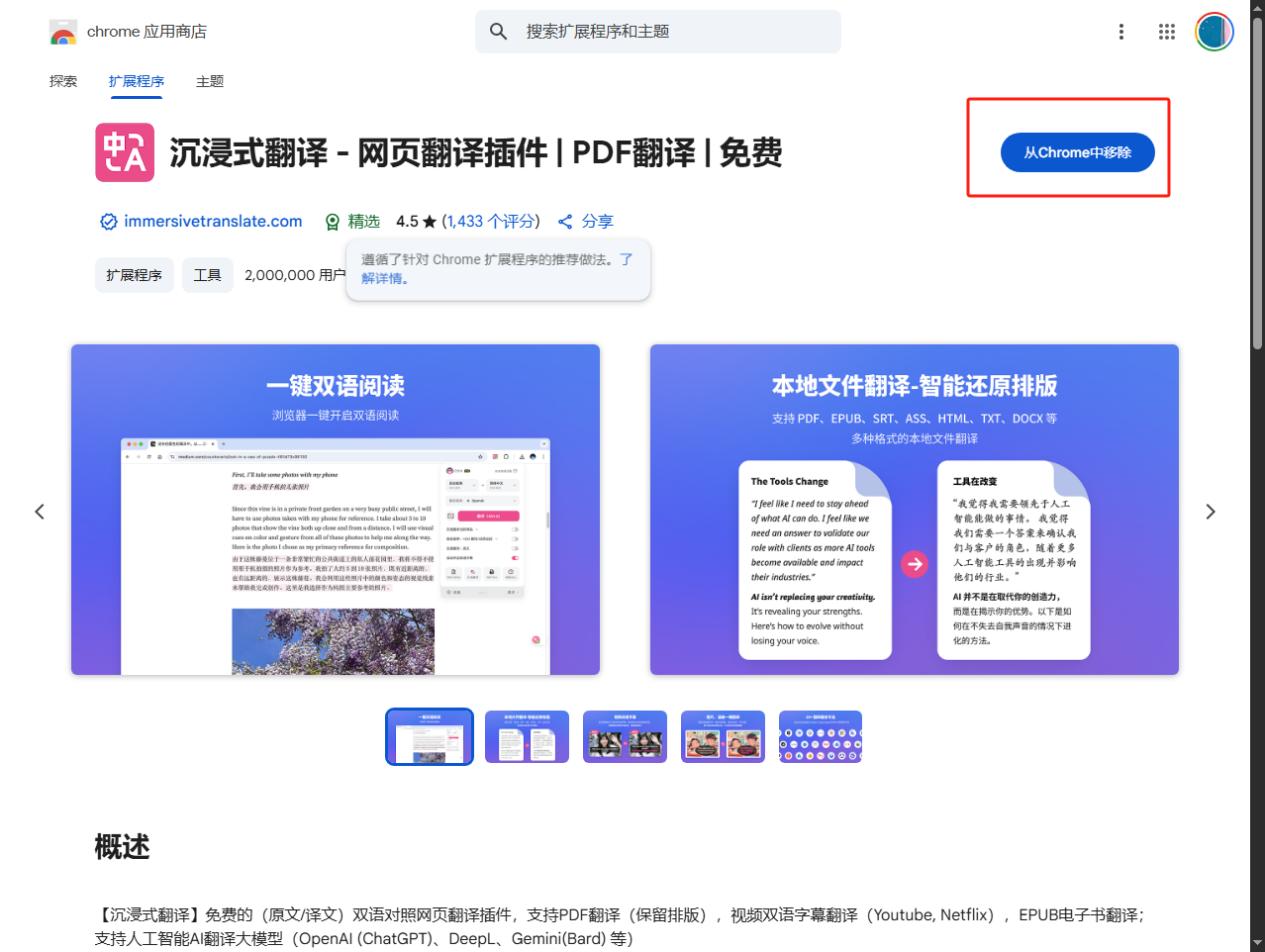Open the 一键双语阅读 screenshot slide
1265x952 pixels.
[336, 510]
